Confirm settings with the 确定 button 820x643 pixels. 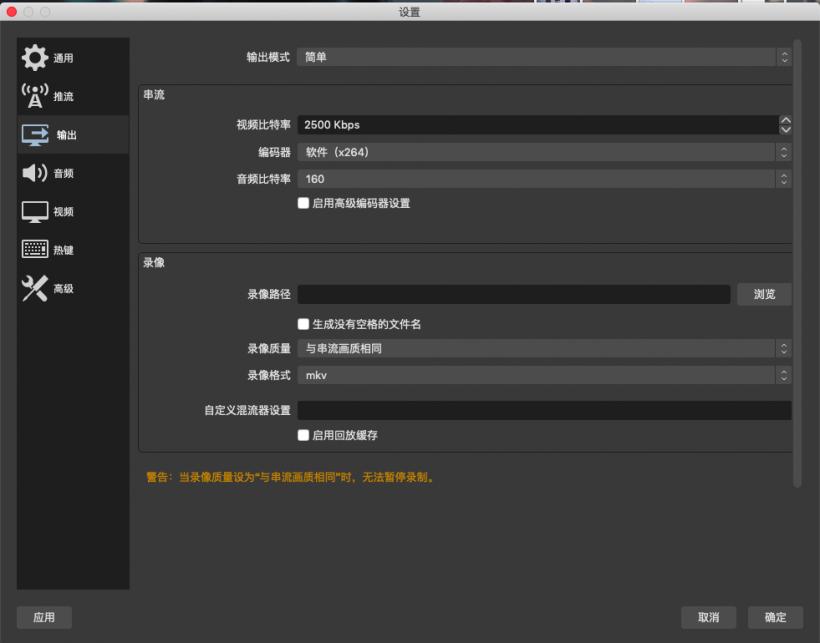pos(774,617)
